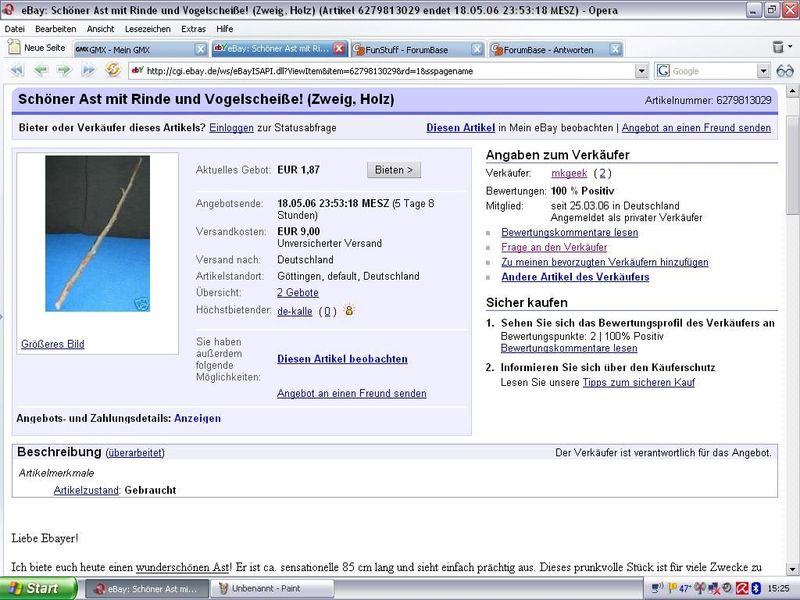
Task: Click the Bieten button
Action: click(x=394, y=170)
